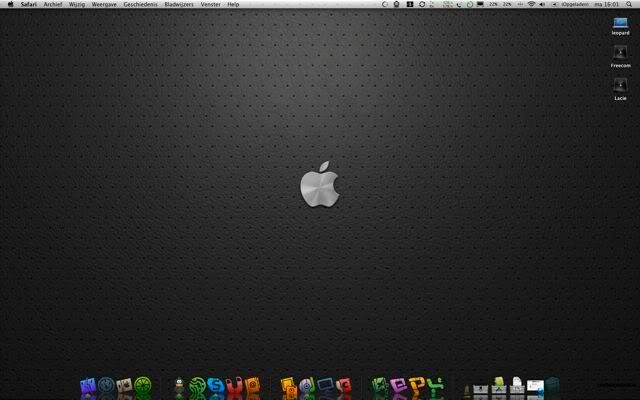Open Spotlight search magnifier icon
The height and width of the screenshot is (400, 640).
629,4
